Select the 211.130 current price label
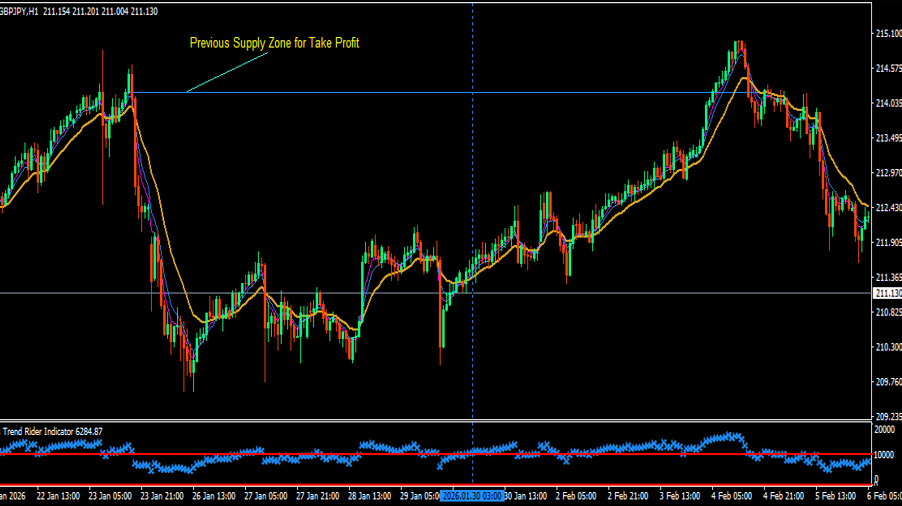 [x=887, y=293]
